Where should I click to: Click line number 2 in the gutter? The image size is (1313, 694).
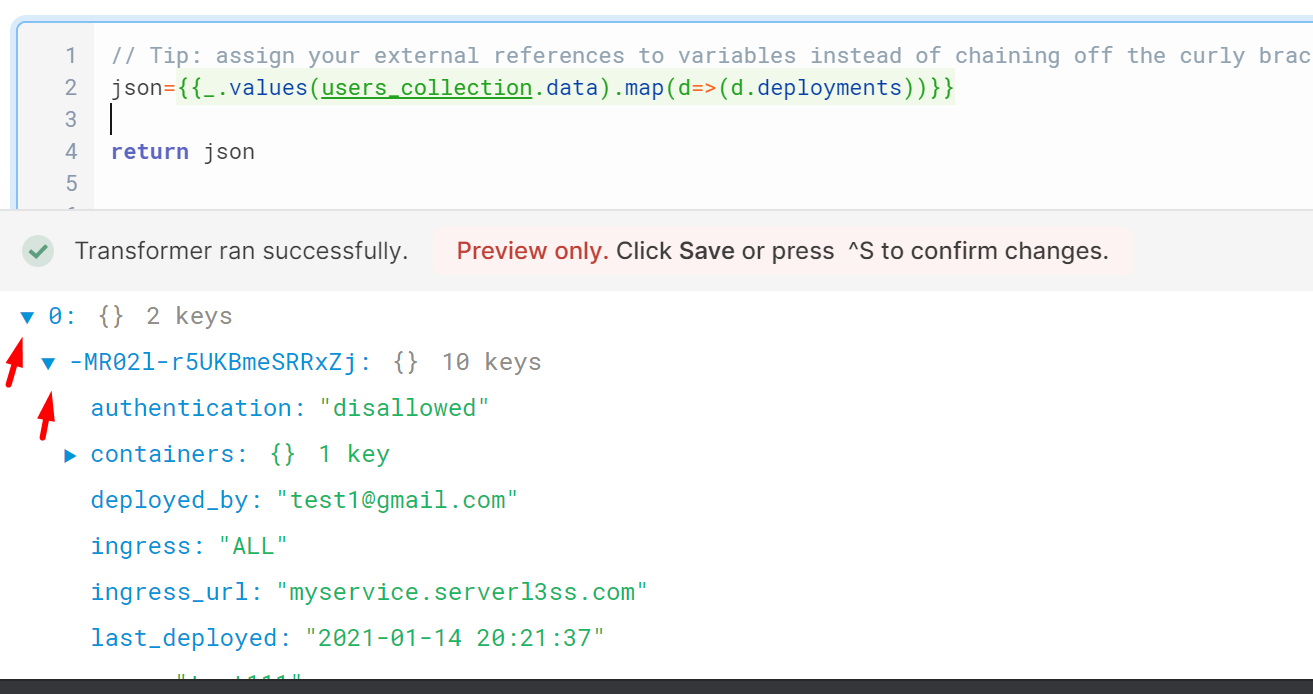point(70,88)
